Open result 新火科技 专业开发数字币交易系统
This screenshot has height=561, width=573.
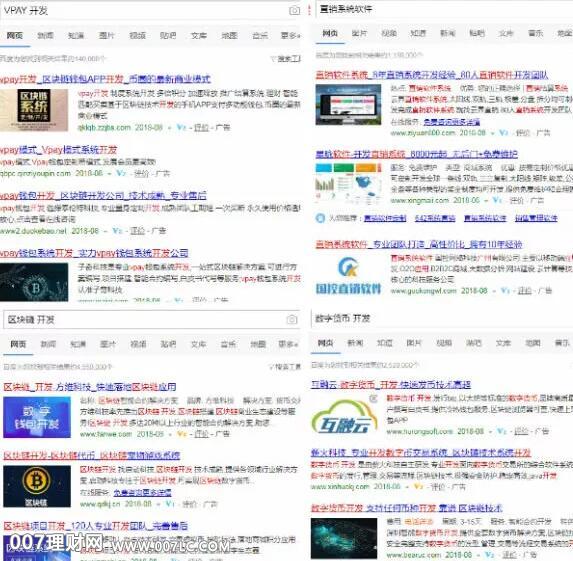coord(421,453)
